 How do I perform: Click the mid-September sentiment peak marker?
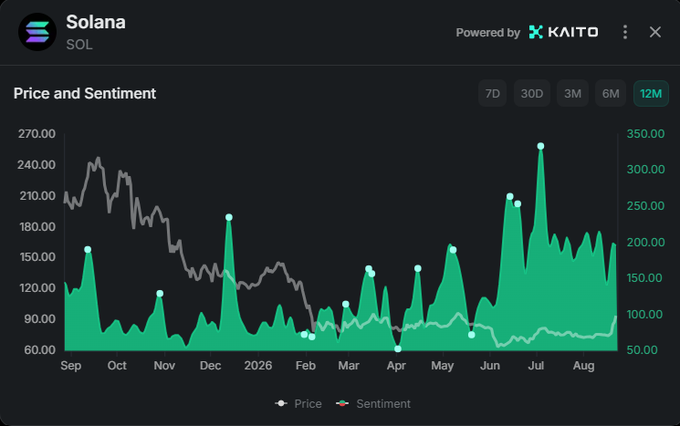tap(88, 249)
